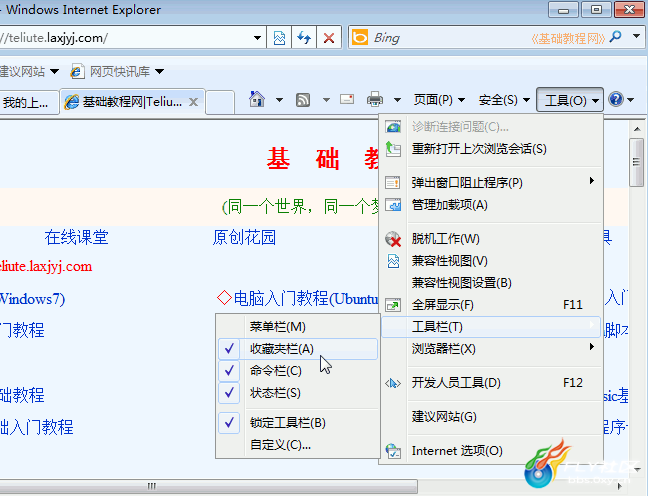
Task: Open the feeds dropdown arrow
Action: point(326,100)
